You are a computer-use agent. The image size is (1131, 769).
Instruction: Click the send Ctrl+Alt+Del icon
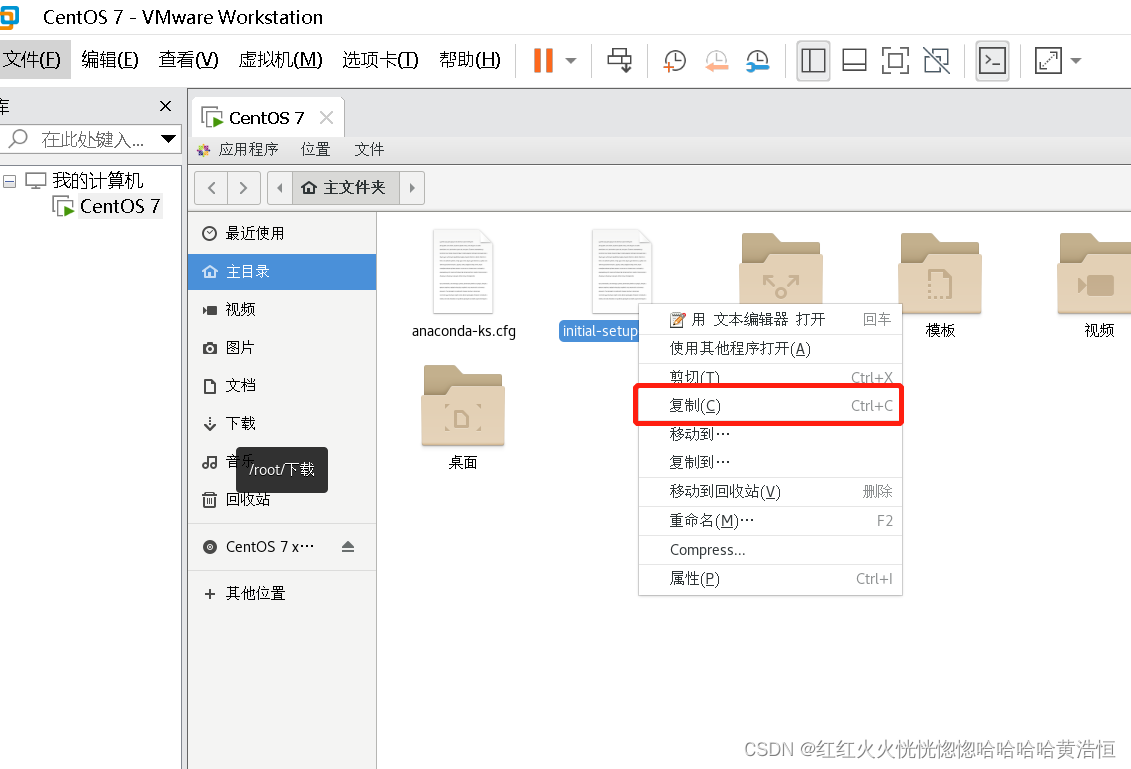pos(619,61)
